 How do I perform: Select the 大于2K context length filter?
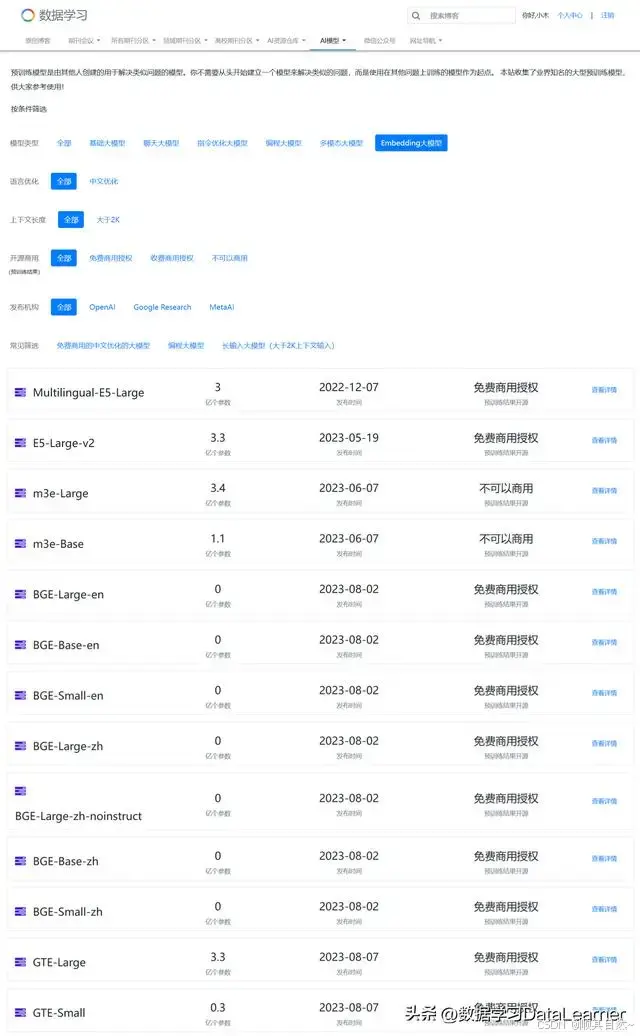point(109,219)
